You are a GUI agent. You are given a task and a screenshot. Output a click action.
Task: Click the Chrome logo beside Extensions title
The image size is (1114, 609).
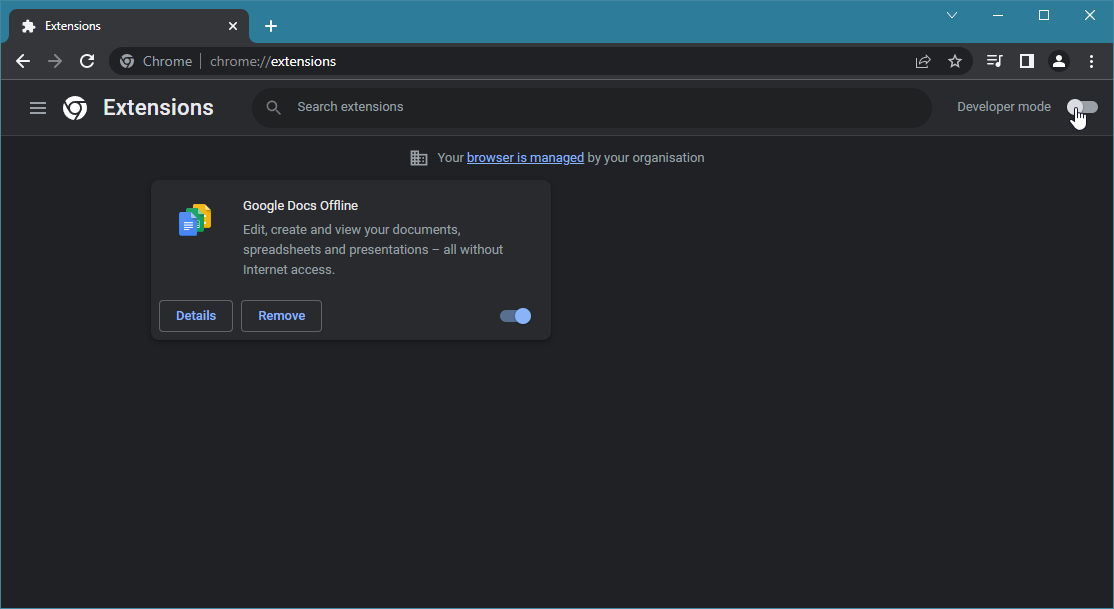click(75, 107)
